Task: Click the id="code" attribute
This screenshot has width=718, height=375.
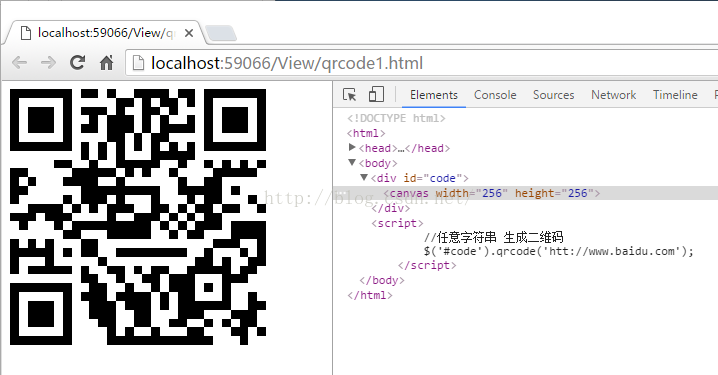Action: tap(433, 178)
